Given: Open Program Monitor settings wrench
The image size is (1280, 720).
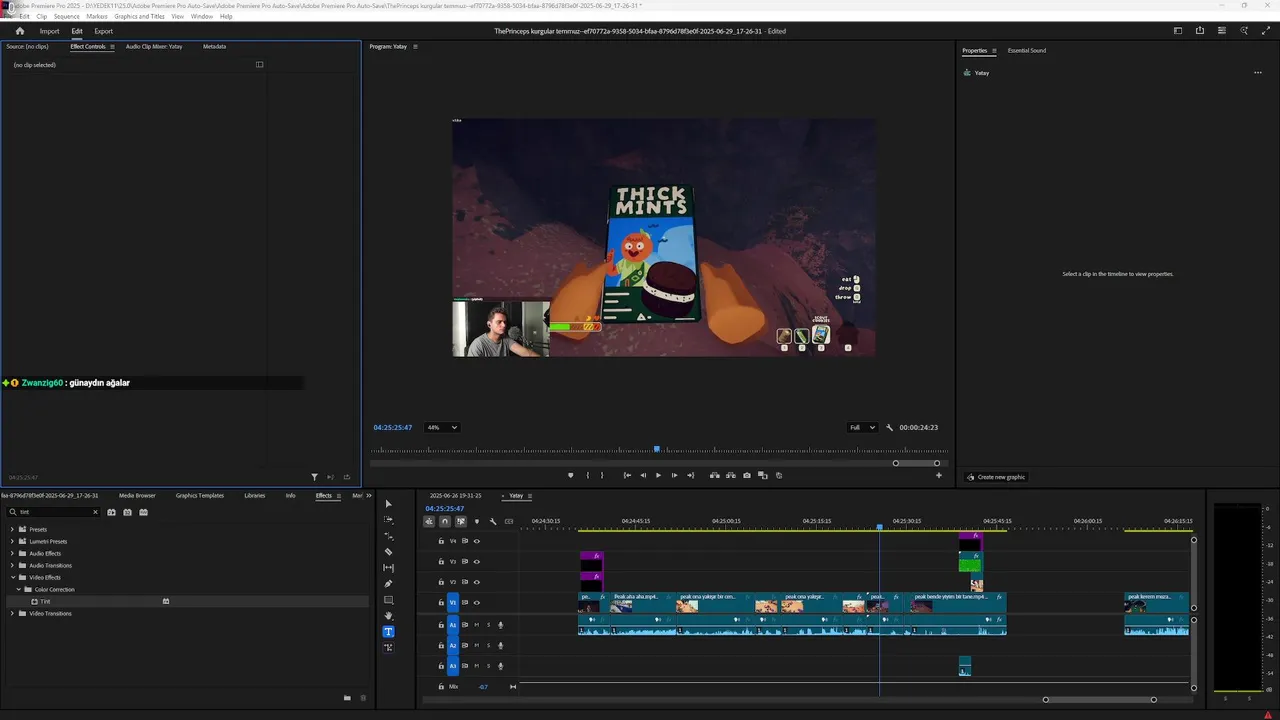Looking at the screenshot, I should click(x=890, y=428).
